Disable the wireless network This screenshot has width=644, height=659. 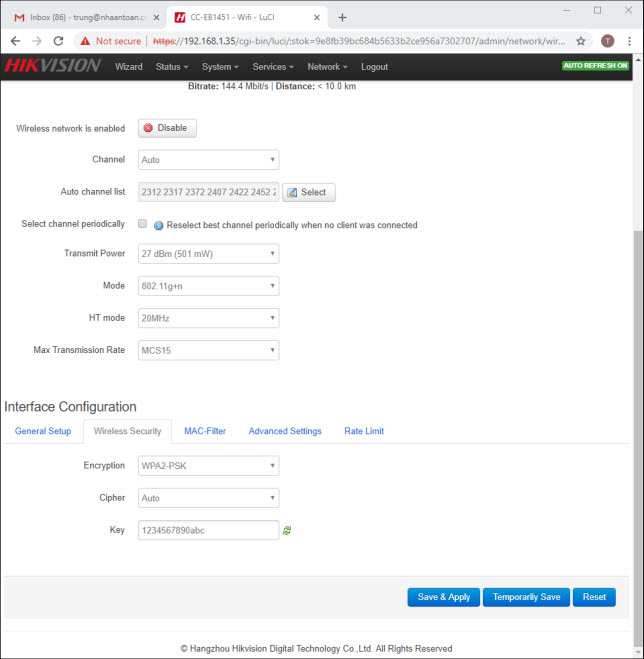point(167,128)
